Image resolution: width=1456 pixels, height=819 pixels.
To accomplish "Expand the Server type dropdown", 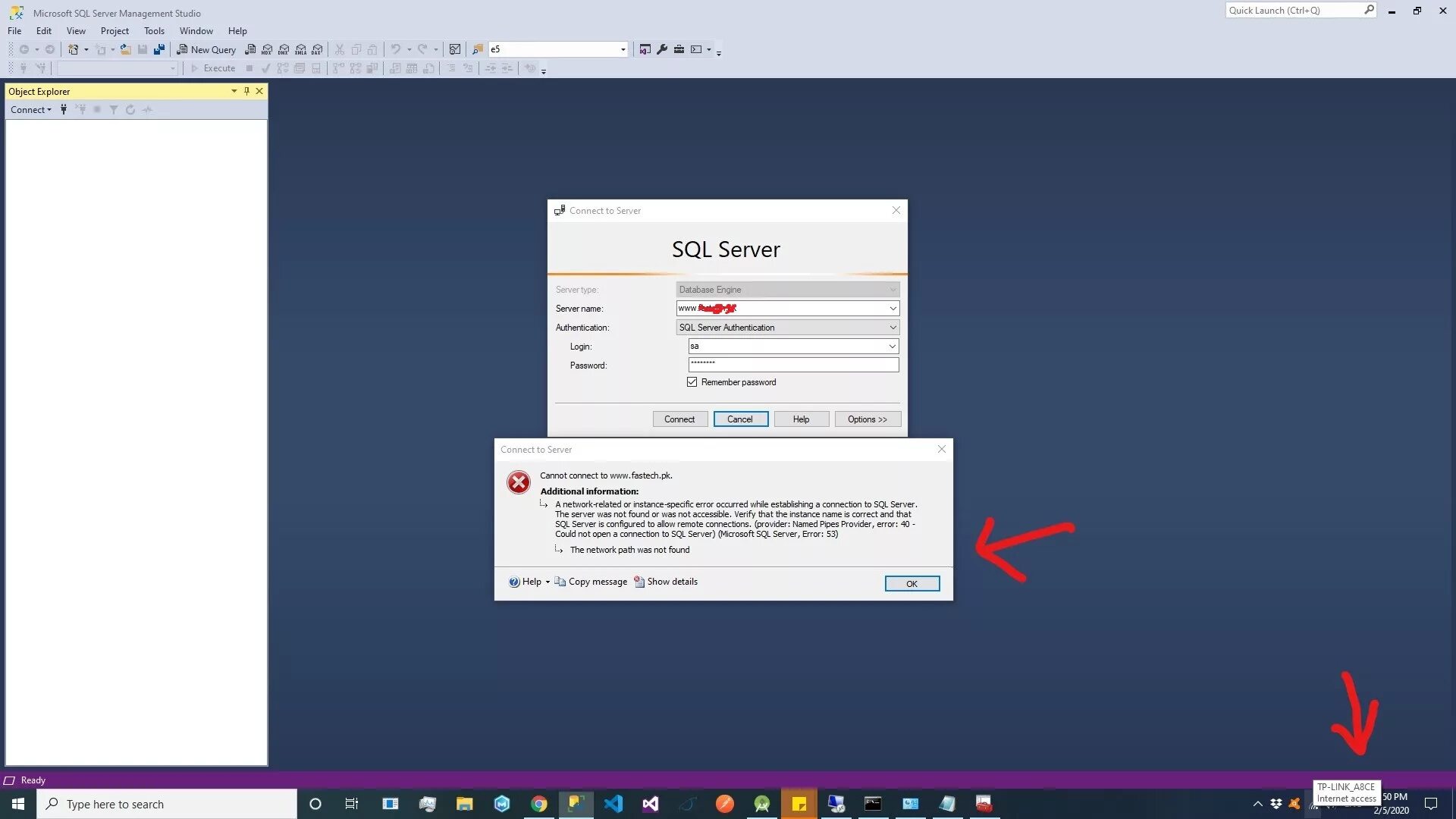I will [x=892, y=289].
